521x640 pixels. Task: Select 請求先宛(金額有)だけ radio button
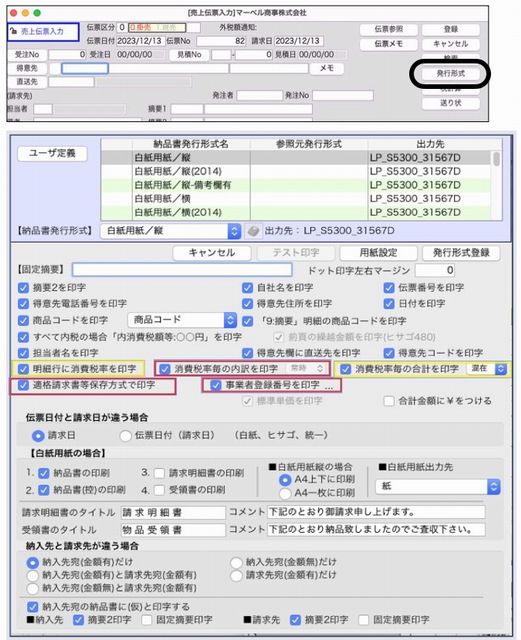[236, 576]
